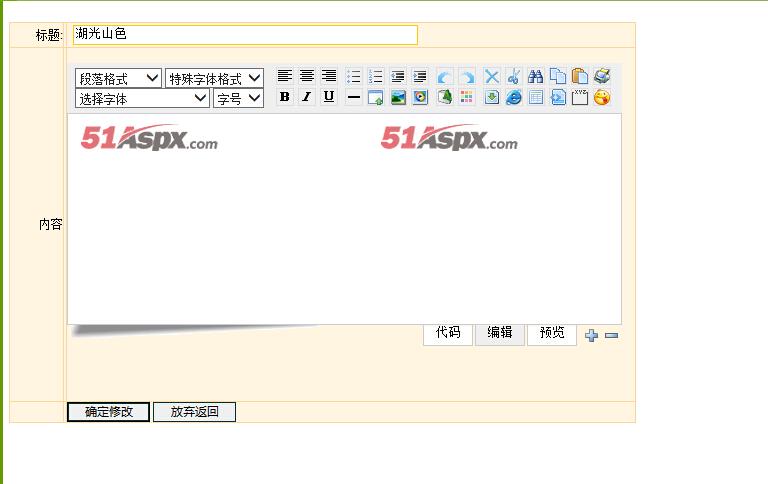
Task: Insert media player video
Action: [420, 97]
